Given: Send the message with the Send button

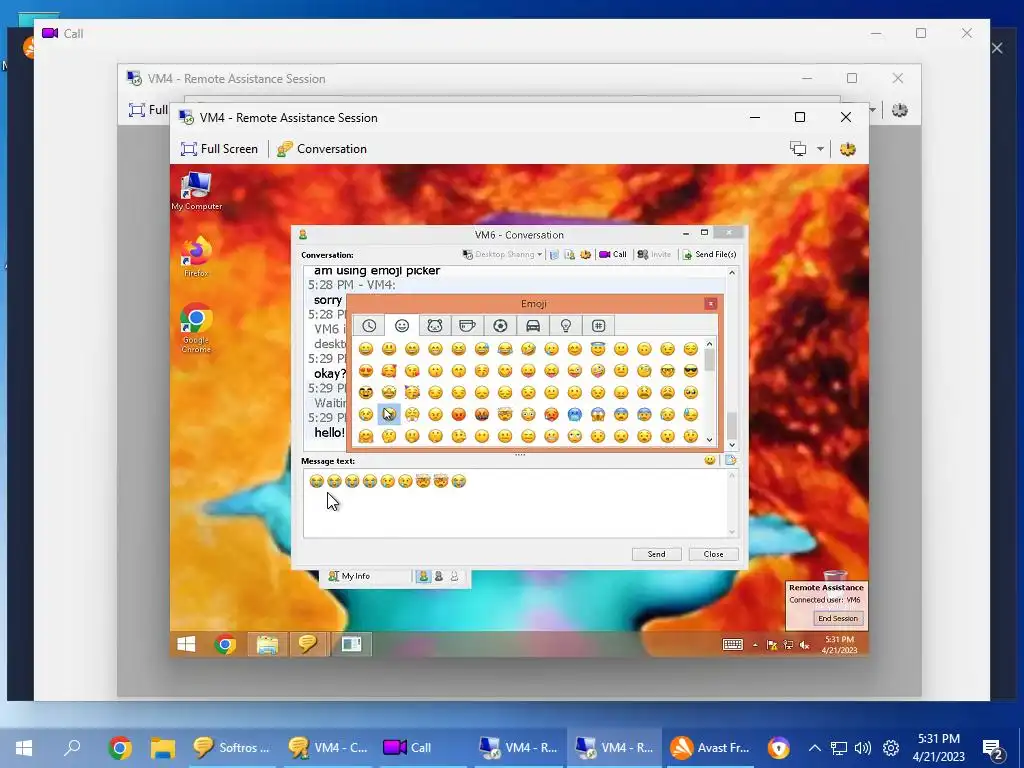Looking at the screenshot, I should tap(656, 554).
